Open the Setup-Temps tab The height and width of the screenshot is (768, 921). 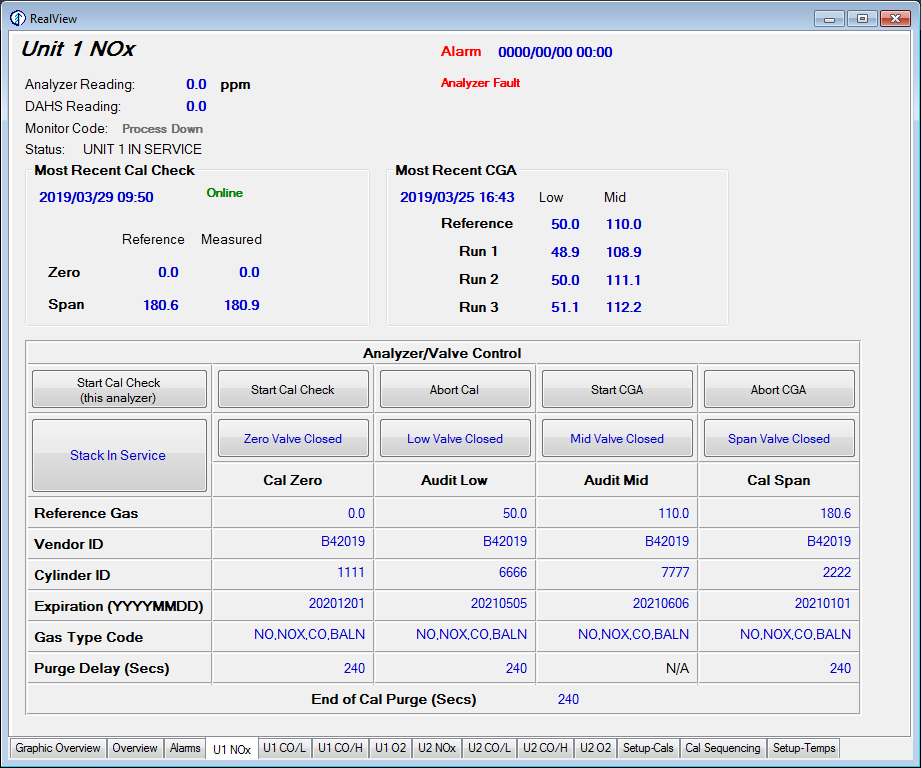804,748
